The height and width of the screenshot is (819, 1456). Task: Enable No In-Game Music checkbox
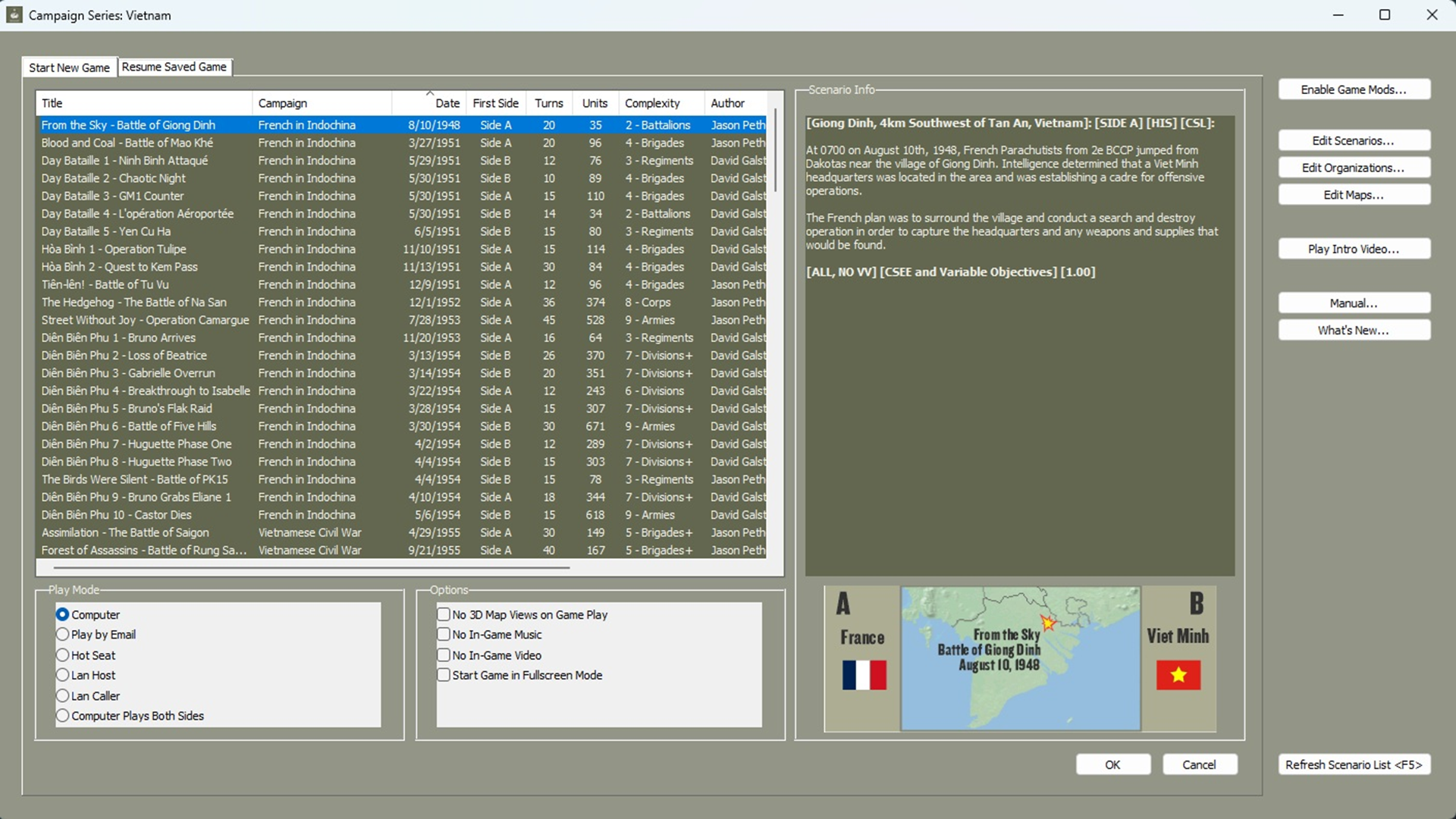coord(444,635)
